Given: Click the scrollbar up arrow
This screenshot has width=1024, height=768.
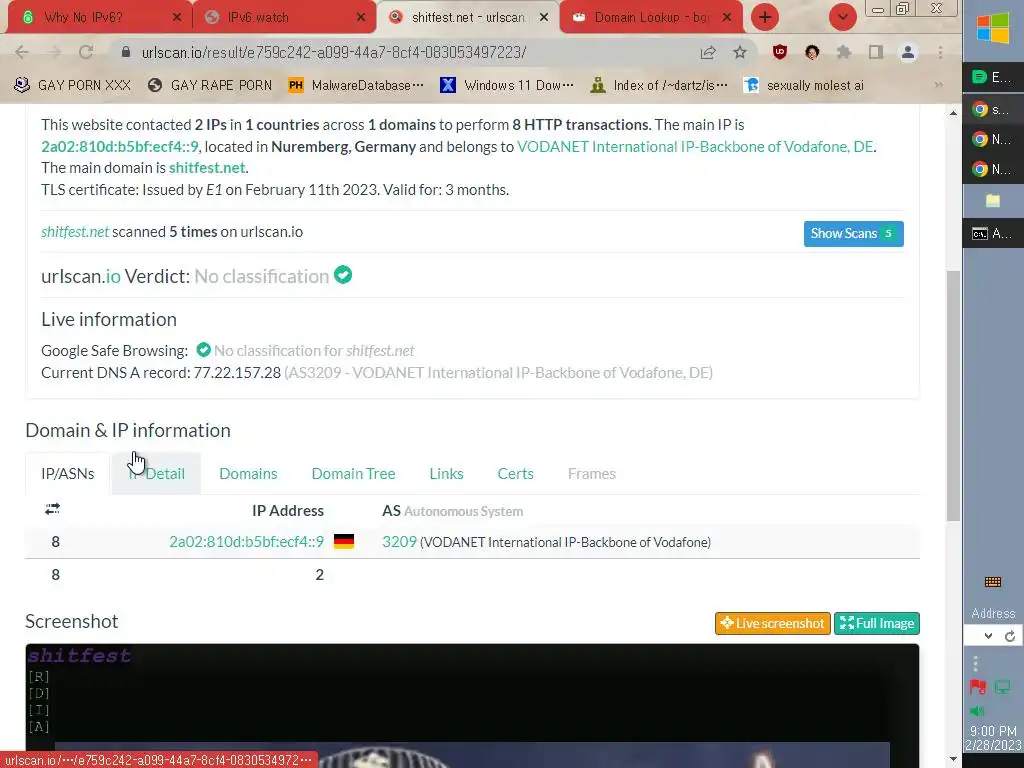Looking at the screenshot, I should coord(953,112).
